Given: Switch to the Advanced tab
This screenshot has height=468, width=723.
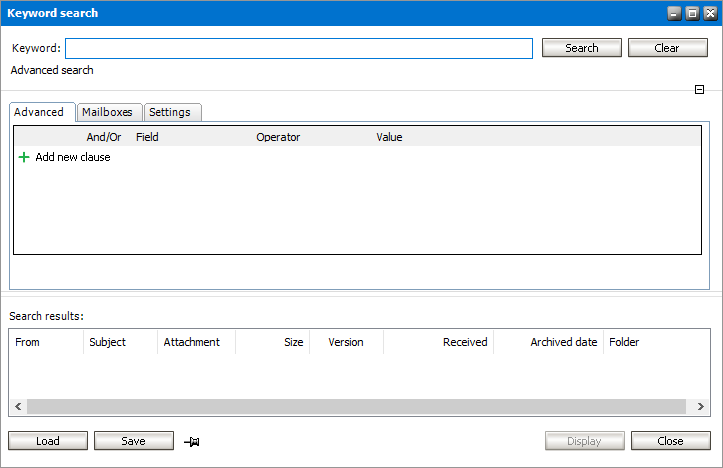Looking at the screenshot, I should [42, 112].
